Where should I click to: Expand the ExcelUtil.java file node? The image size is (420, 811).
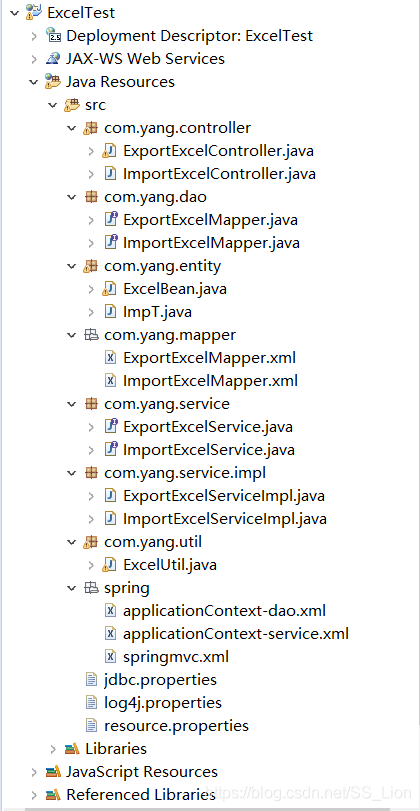point(91,564)
